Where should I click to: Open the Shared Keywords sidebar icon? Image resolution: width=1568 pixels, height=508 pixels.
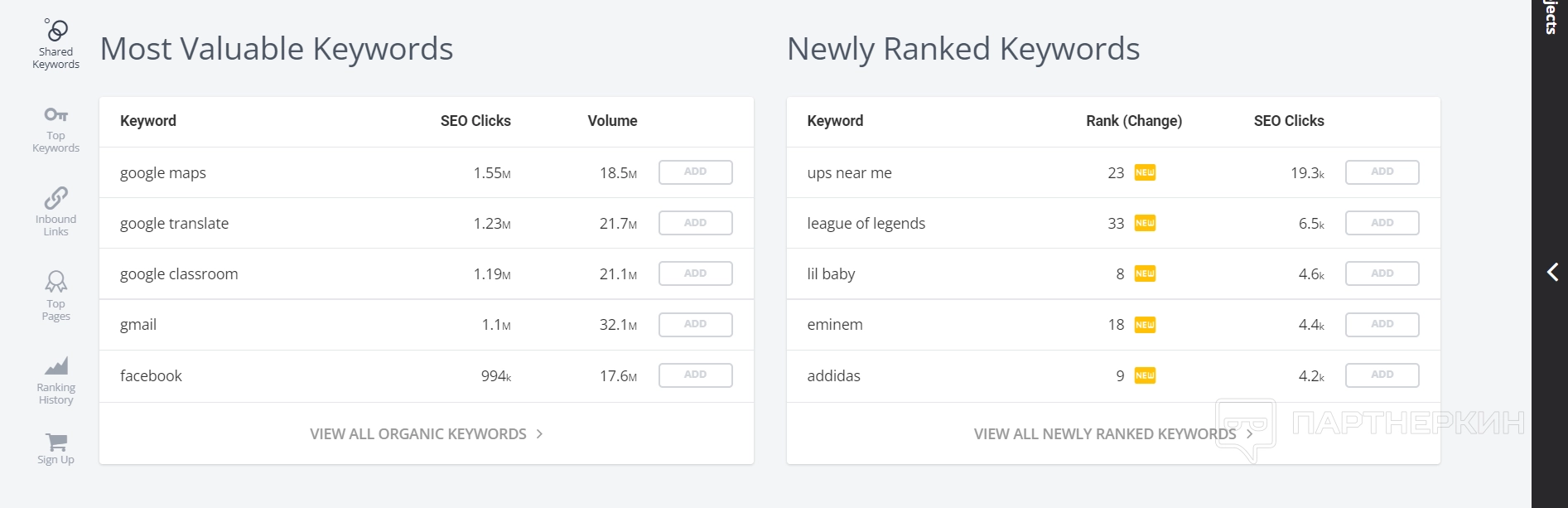pos(56,31)
